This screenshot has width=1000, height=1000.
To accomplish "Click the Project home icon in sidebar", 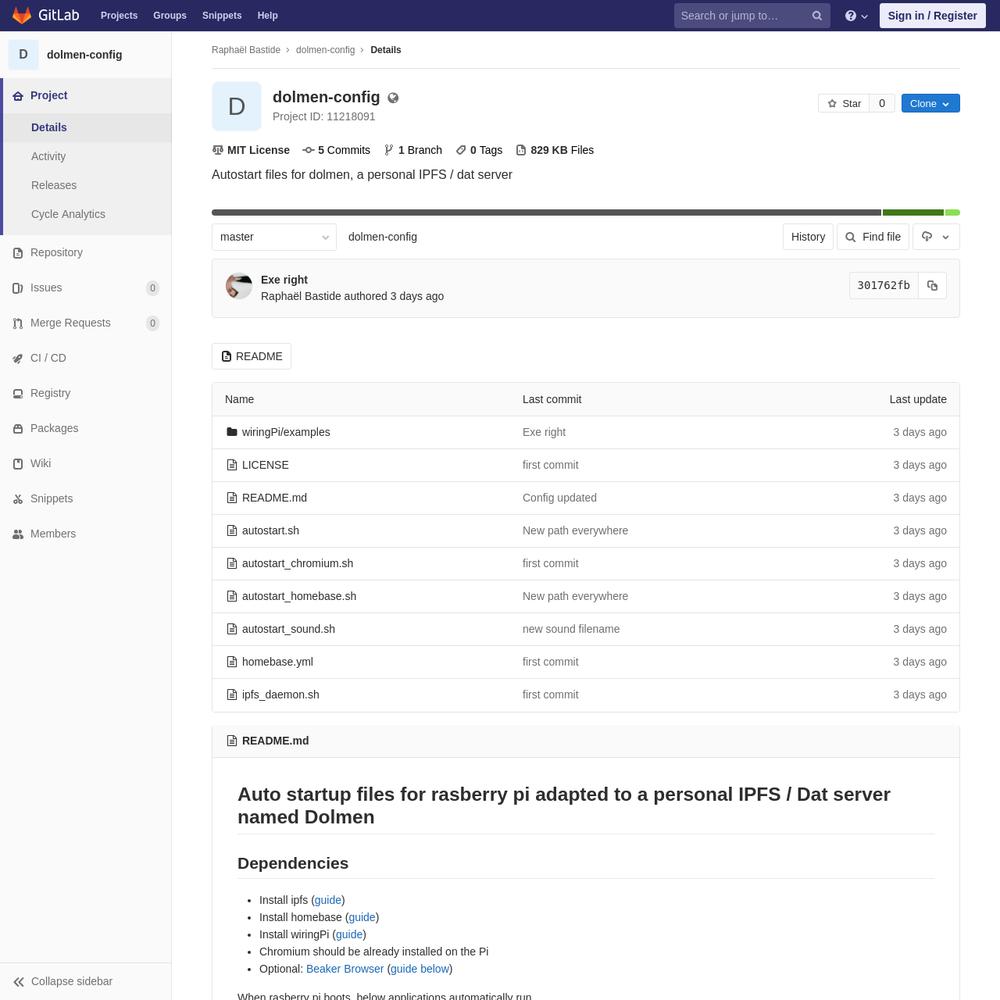I will (18, 96).
